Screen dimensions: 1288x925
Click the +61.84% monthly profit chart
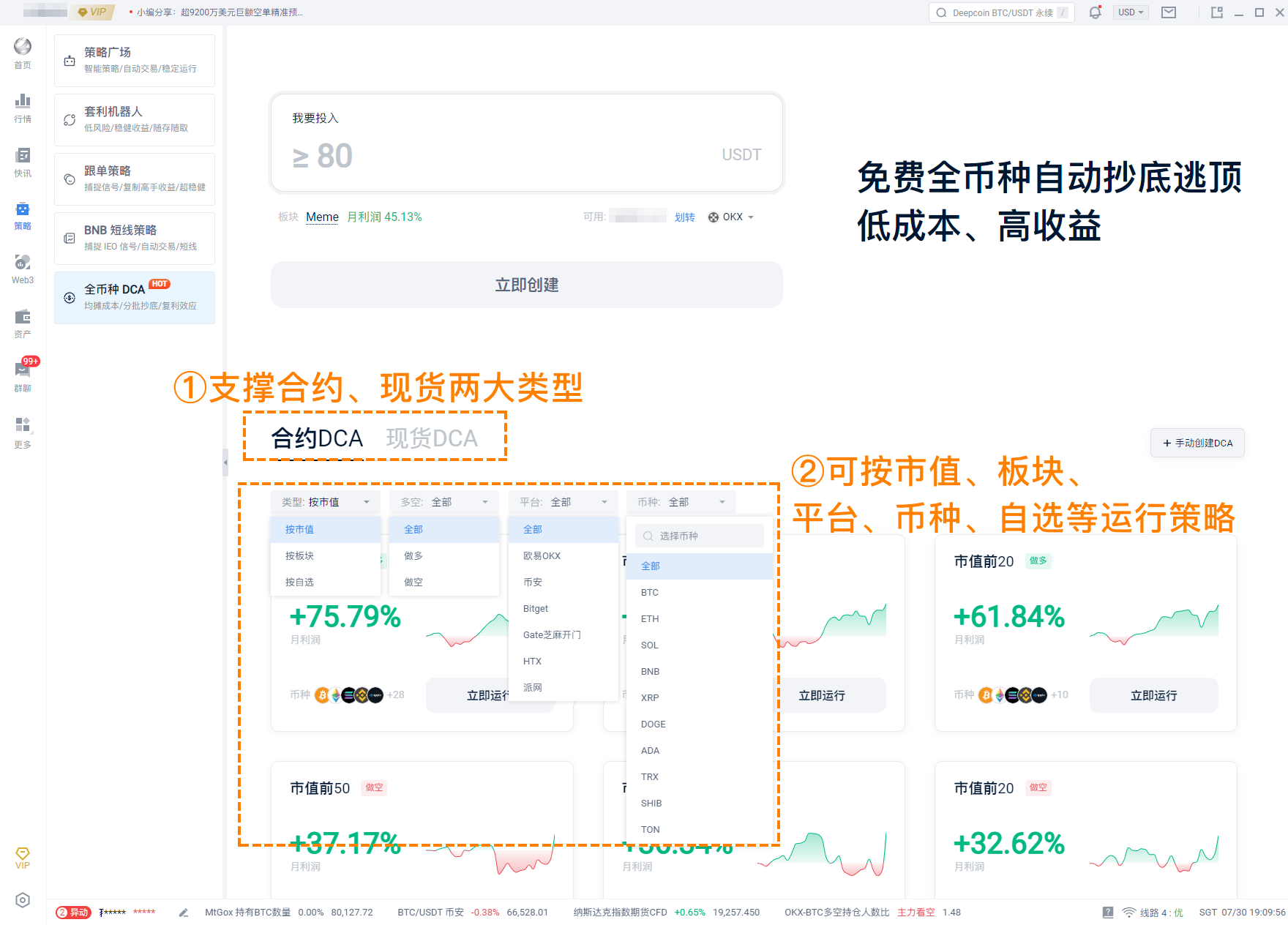pos(1154,624)
